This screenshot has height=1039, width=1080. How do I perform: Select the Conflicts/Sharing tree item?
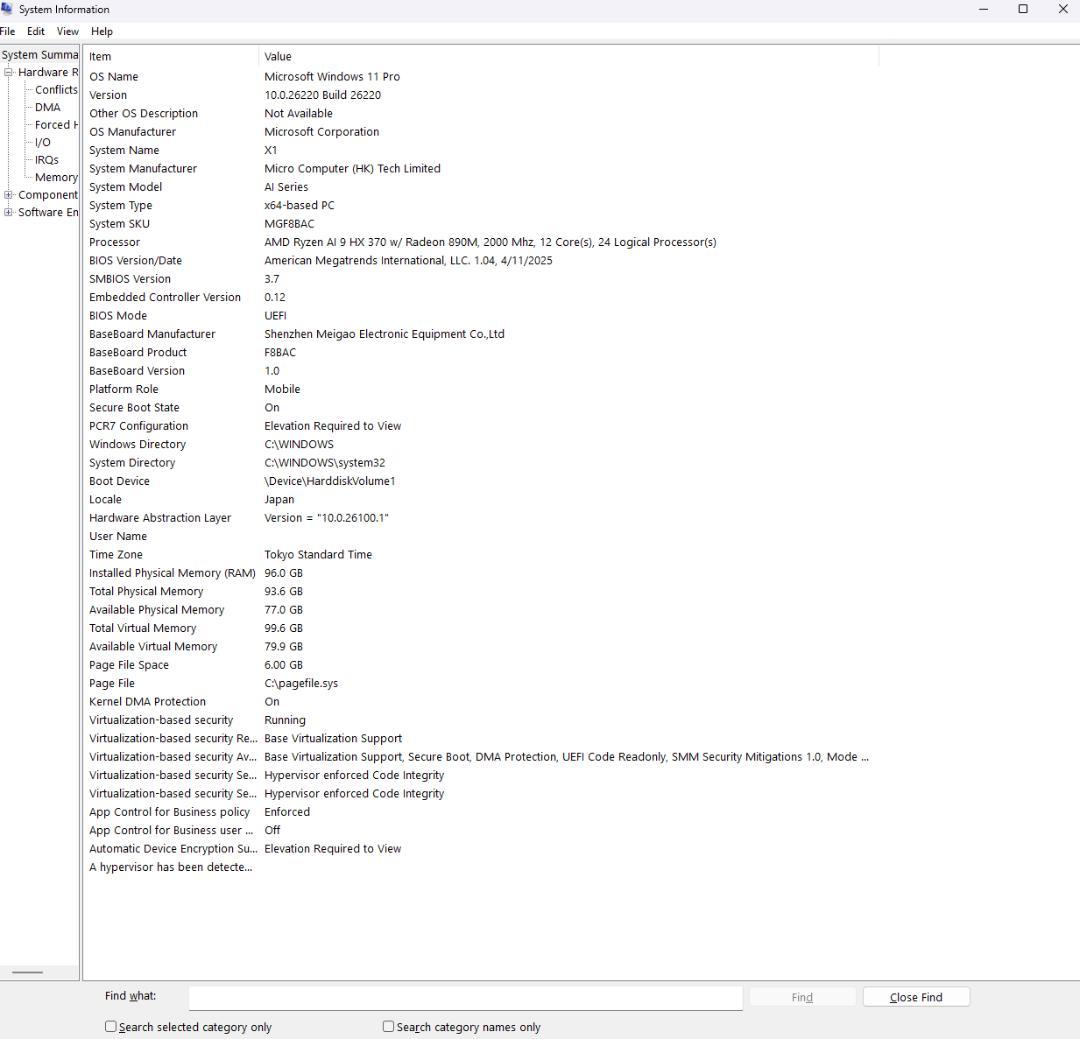[x=56, y=90]
